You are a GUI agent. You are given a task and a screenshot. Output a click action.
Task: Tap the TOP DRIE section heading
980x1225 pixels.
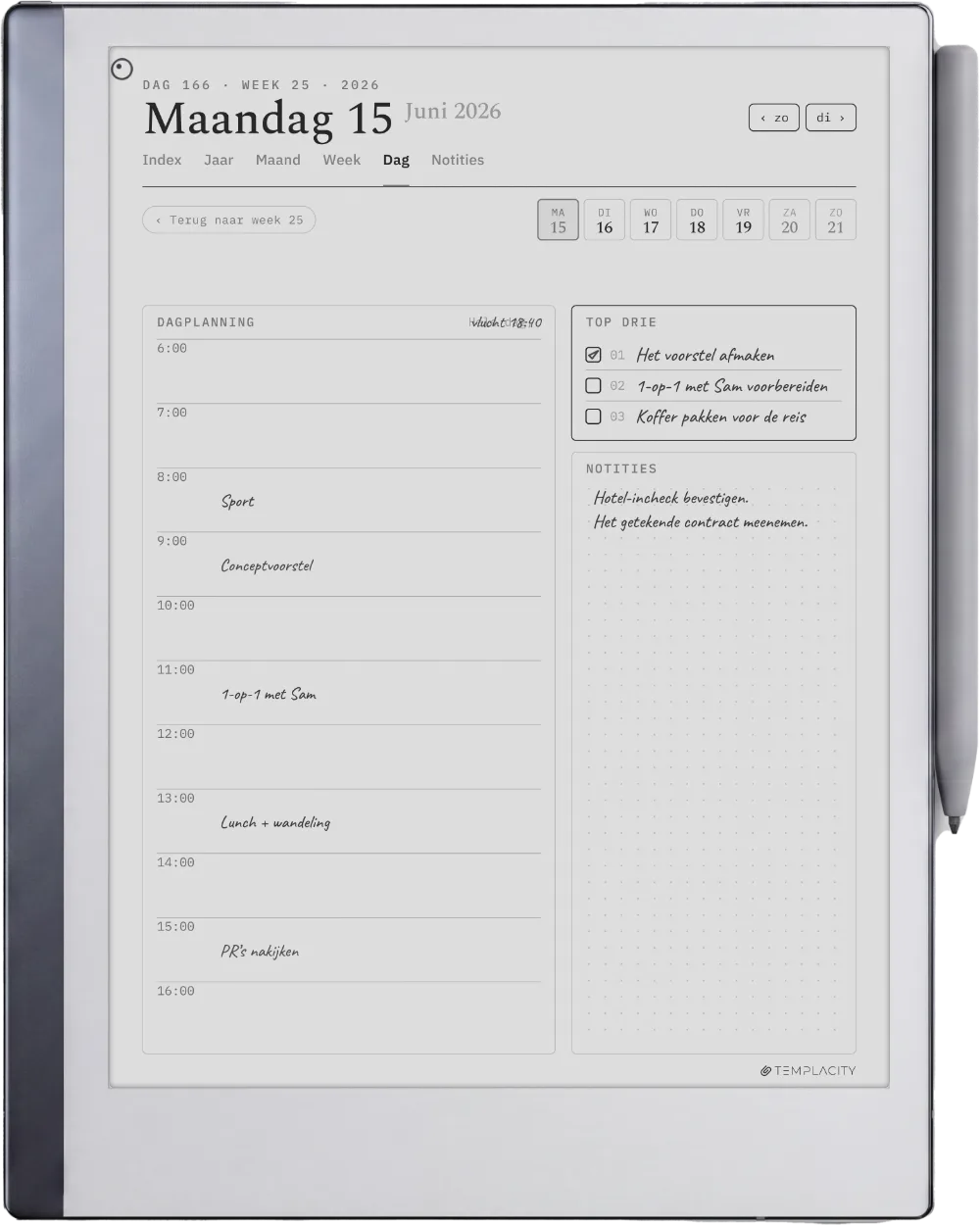(621, 322)
